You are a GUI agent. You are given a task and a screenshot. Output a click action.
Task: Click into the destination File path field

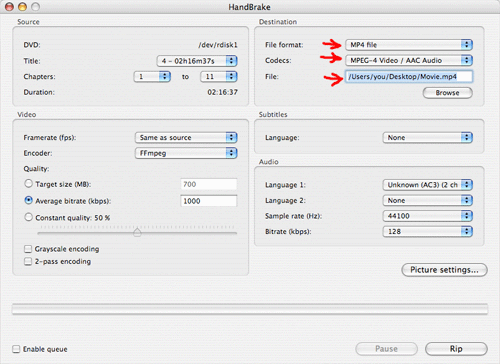coord(409,77)
